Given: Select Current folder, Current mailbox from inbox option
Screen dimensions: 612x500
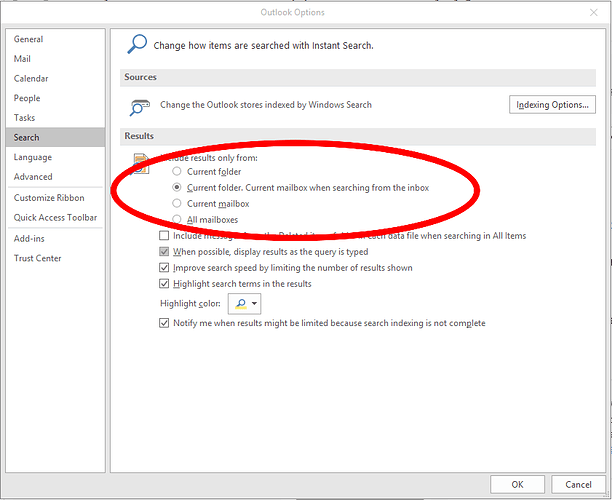Looking at the screenshot, I should tap(177, 187).
